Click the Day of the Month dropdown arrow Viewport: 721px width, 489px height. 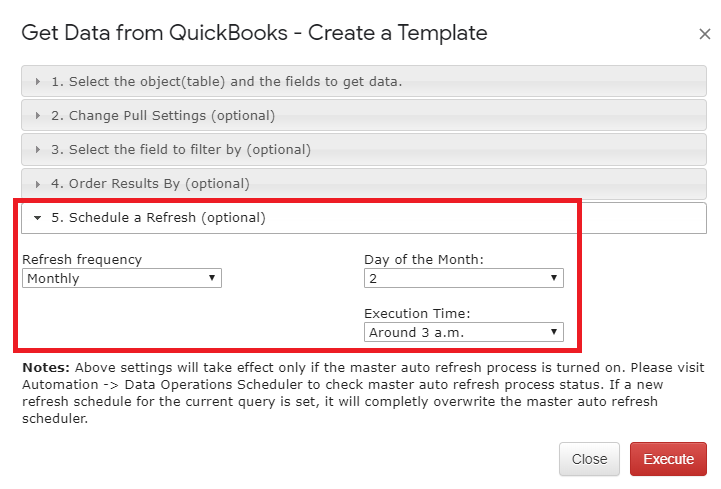click(554, 278)
